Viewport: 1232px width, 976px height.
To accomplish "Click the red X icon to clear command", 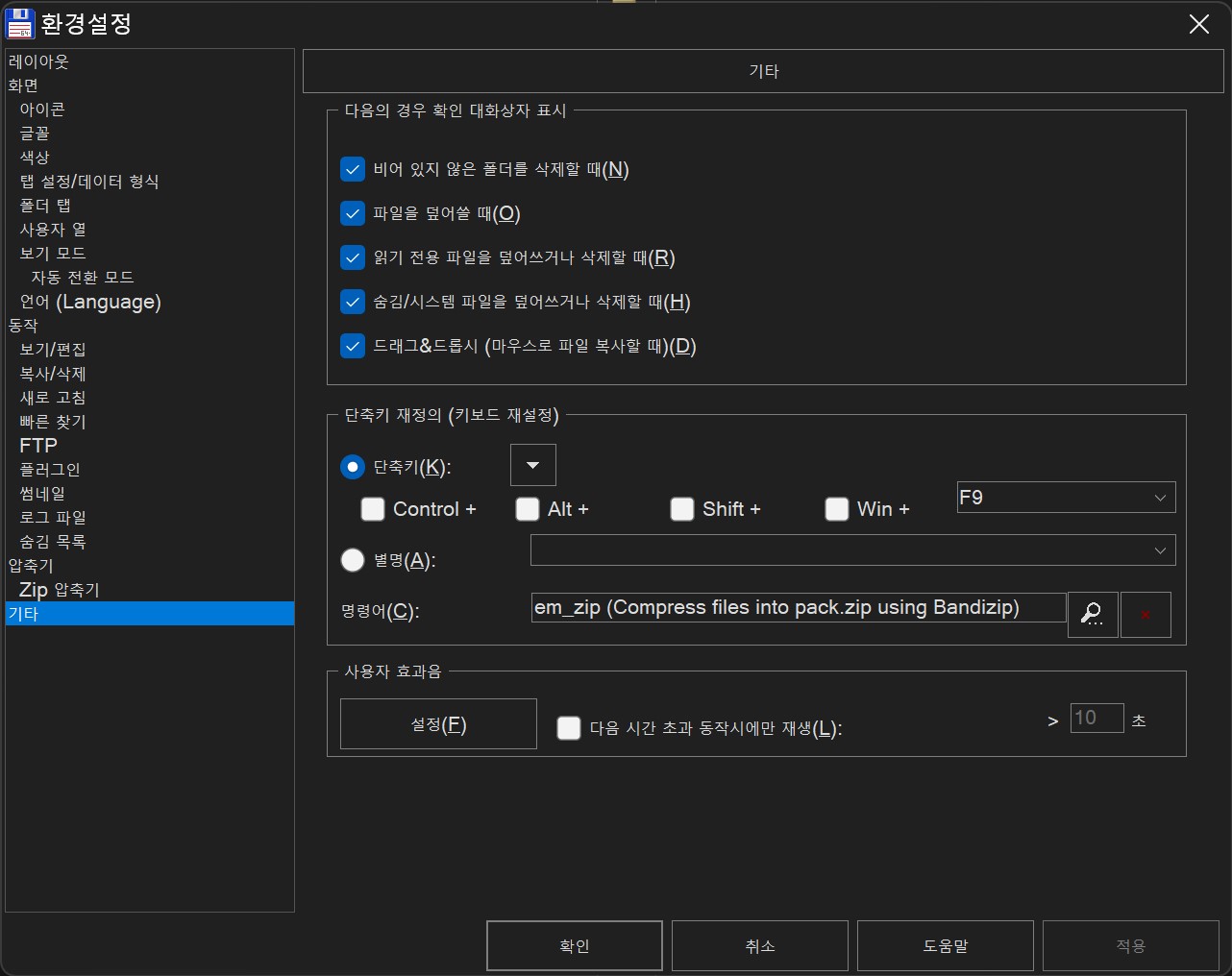I will click(x=1146, y=615).
